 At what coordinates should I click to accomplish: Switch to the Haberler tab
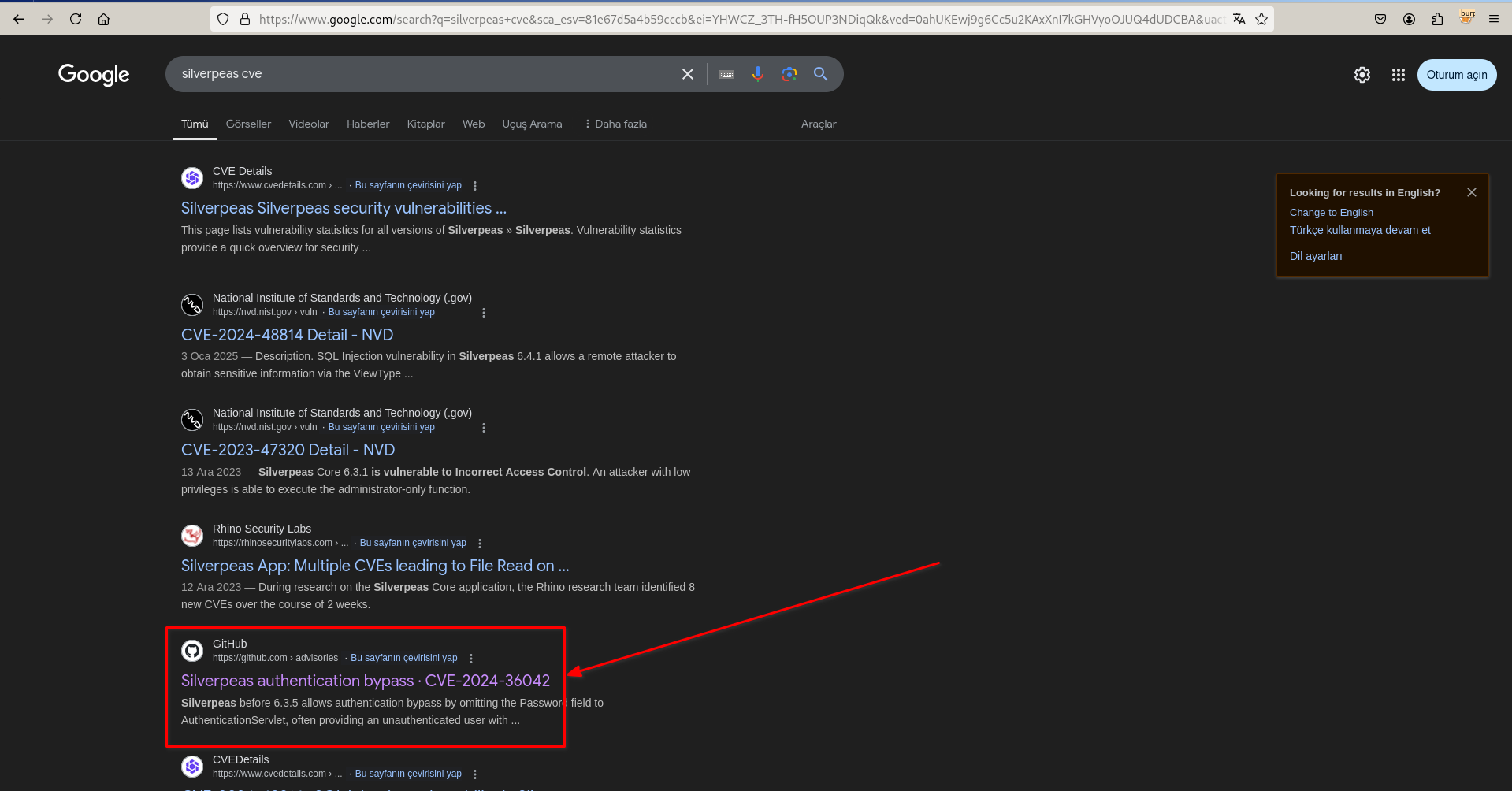(368, 124)
